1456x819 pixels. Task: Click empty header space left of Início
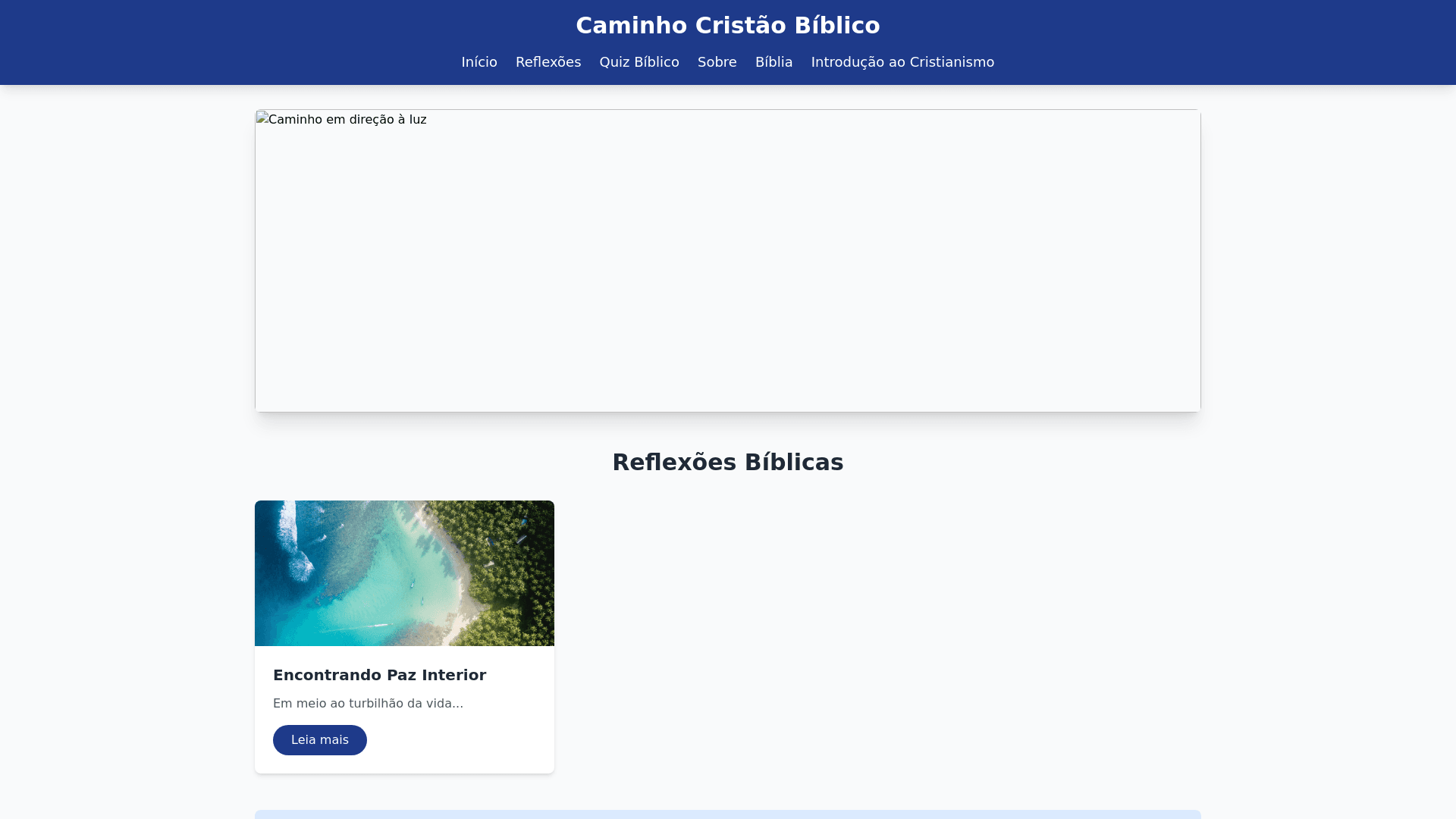(x=227, y=62)
